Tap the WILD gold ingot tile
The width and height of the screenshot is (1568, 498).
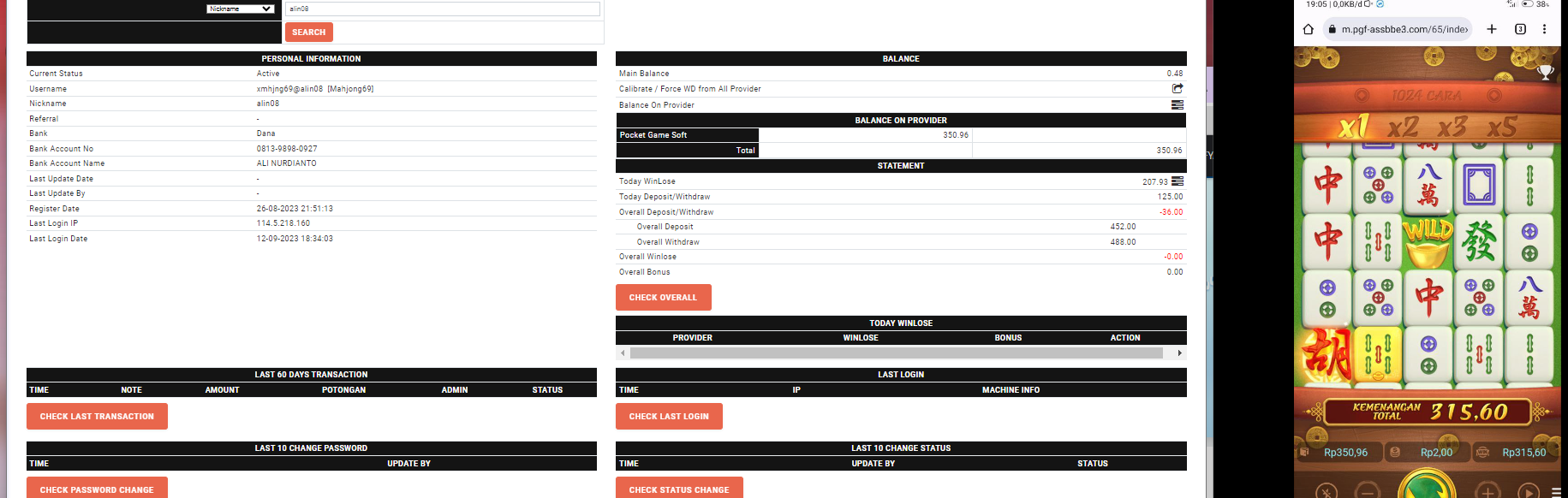pyautogui.click(x=1428, y=241)
